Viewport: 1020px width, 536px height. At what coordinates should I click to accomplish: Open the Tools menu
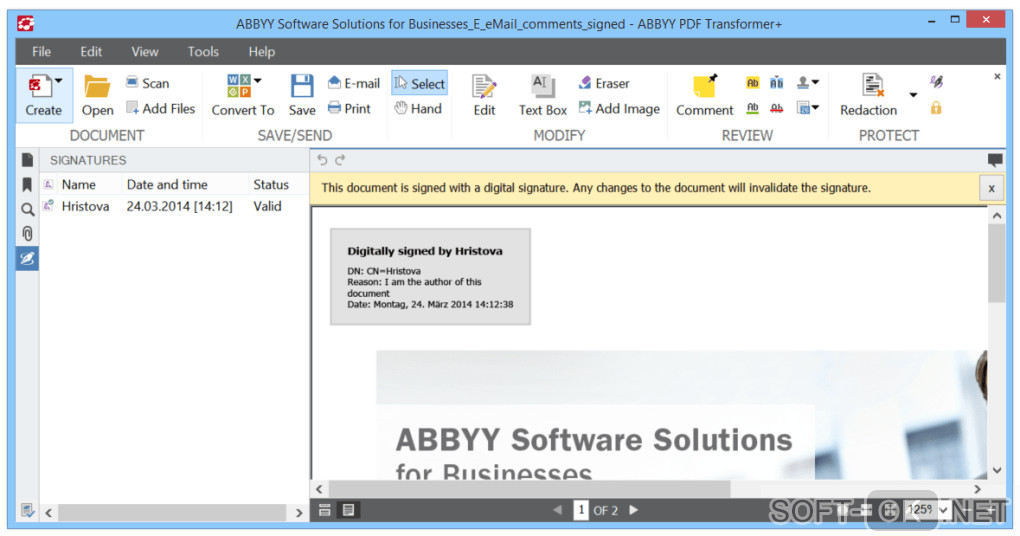click(x=203, y=51)
